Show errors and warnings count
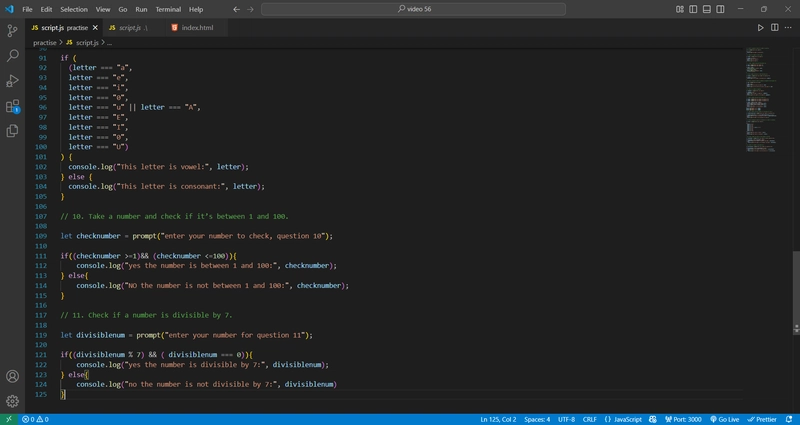This screenshot has width=800, height=425. coord(35,419)
